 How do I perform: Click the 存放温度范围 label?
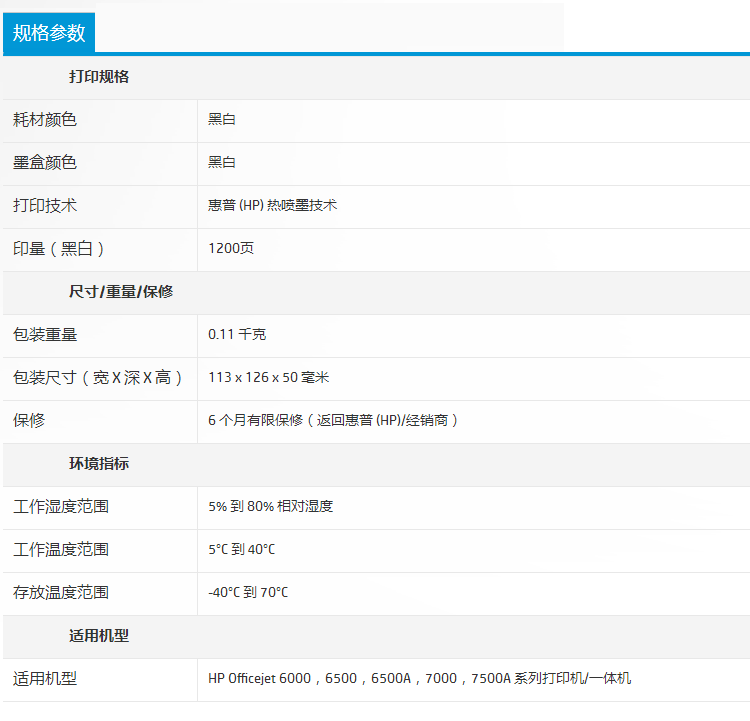[x=61, y=593]
